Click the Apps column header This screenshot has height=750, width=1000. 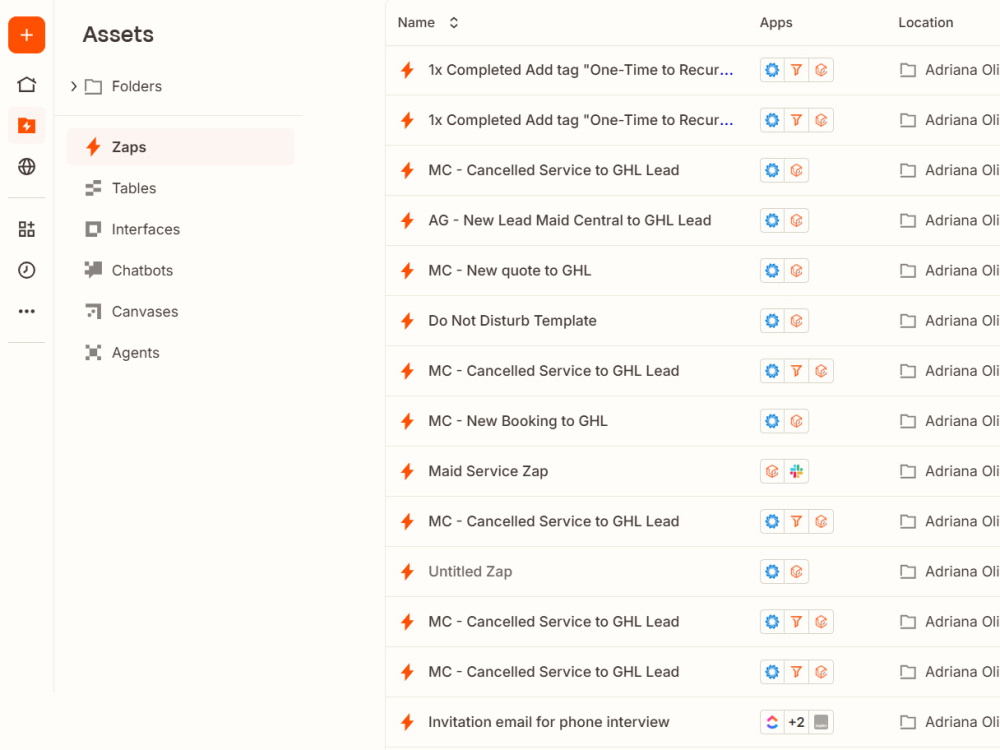[x=776, y=22]
